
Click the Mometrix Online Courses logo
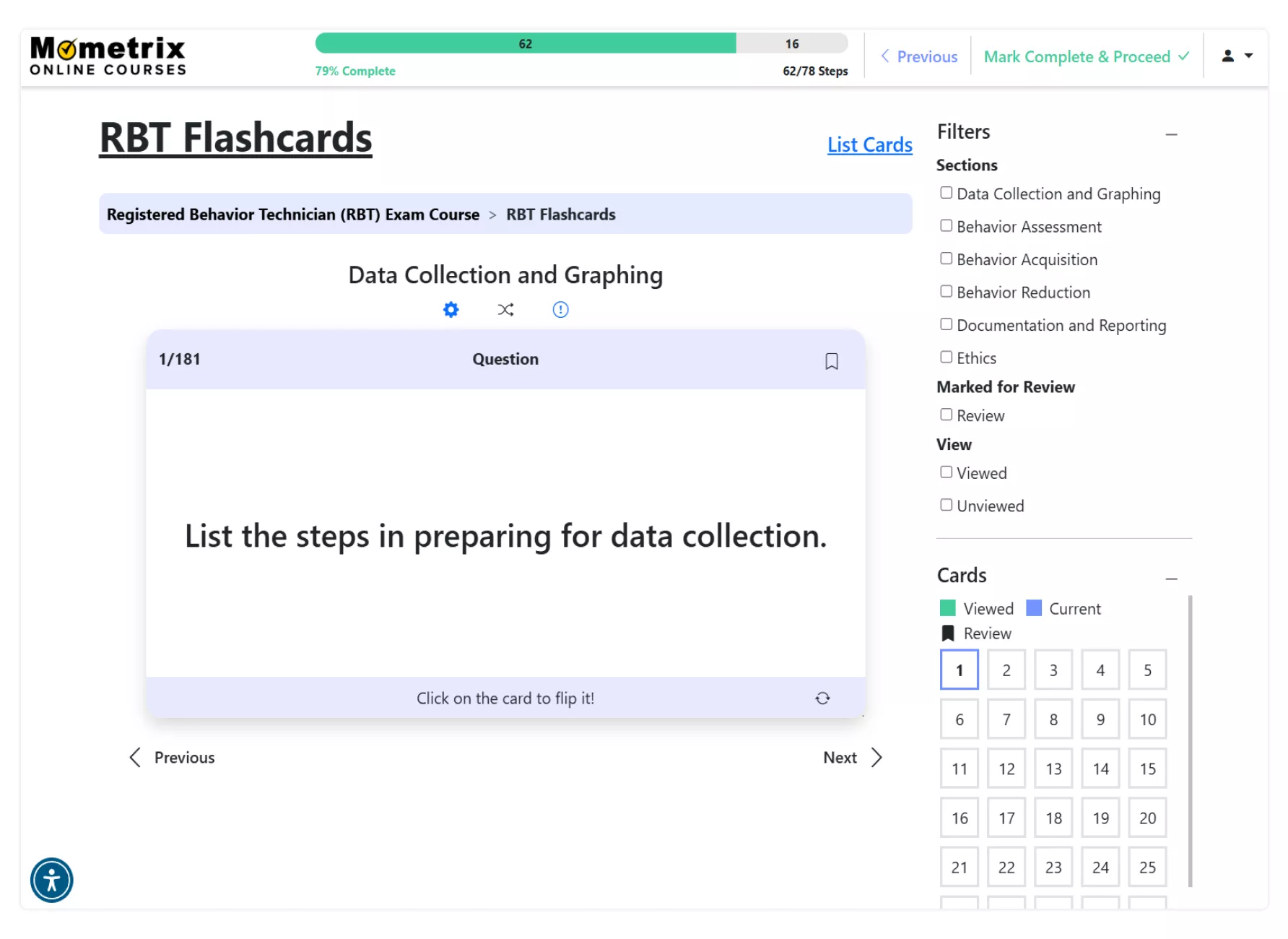click(x=108, y=56)
